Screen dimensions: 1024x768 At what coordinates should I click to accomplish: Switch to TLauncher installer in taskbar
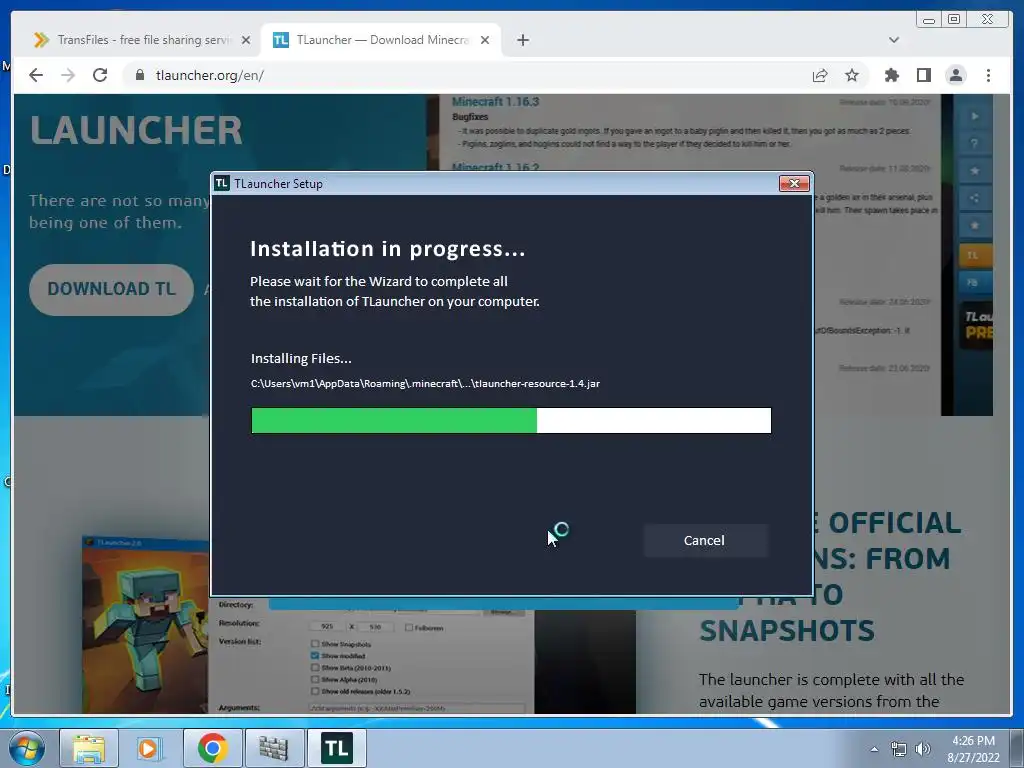336,748
